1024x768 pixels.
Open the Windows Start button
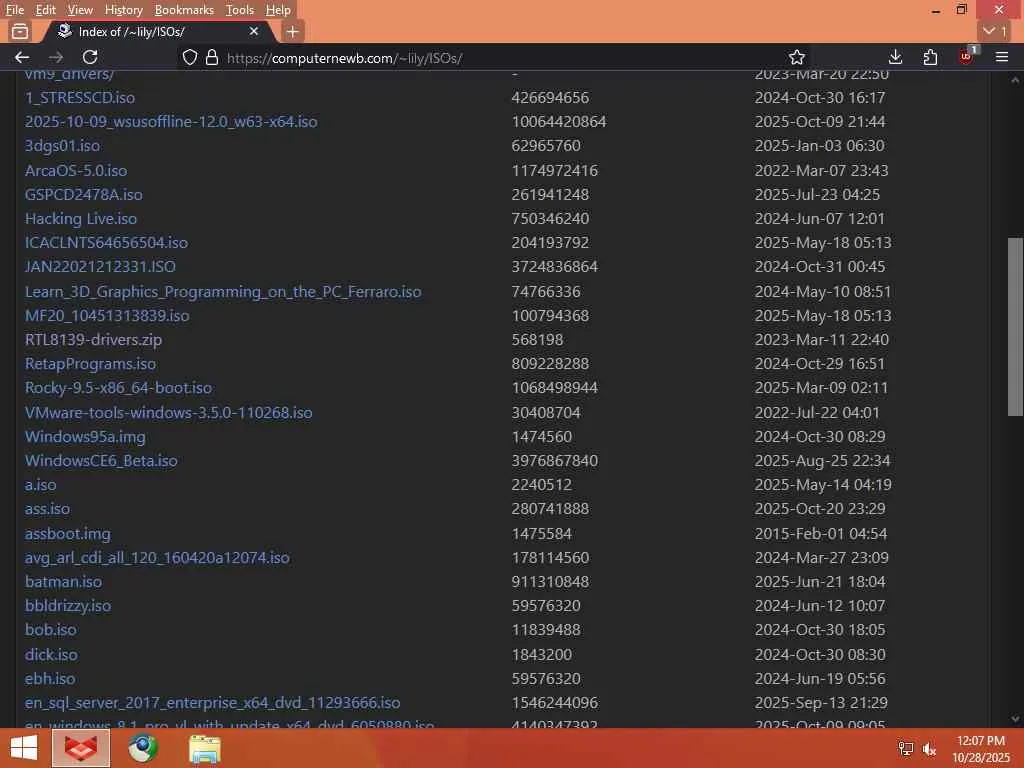pyautogui.click(x=24, y=748)
